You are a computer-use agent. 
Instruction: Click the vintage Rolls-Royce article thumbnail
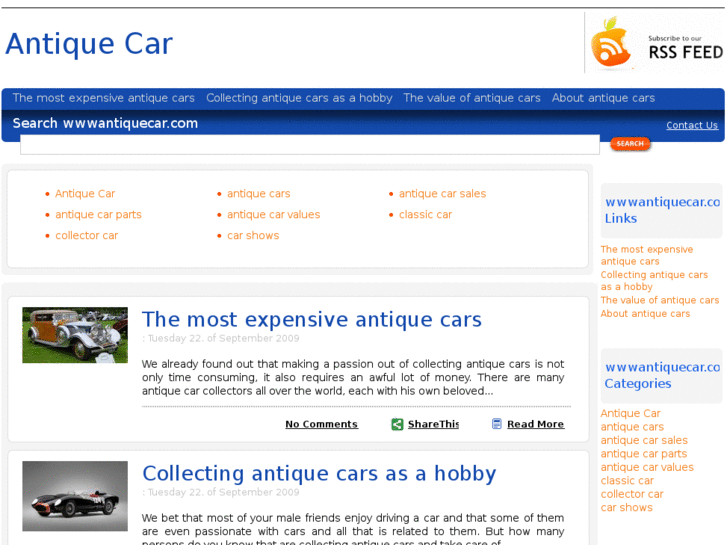[x=75, y=335]
